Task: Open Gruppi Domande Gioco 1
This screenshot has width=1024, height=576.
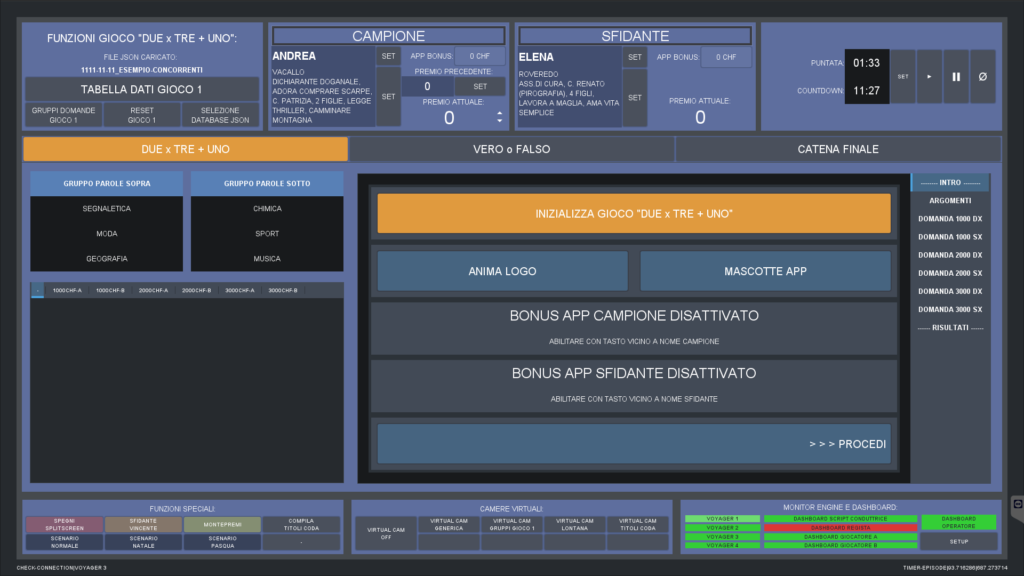Action: point(64,115)
